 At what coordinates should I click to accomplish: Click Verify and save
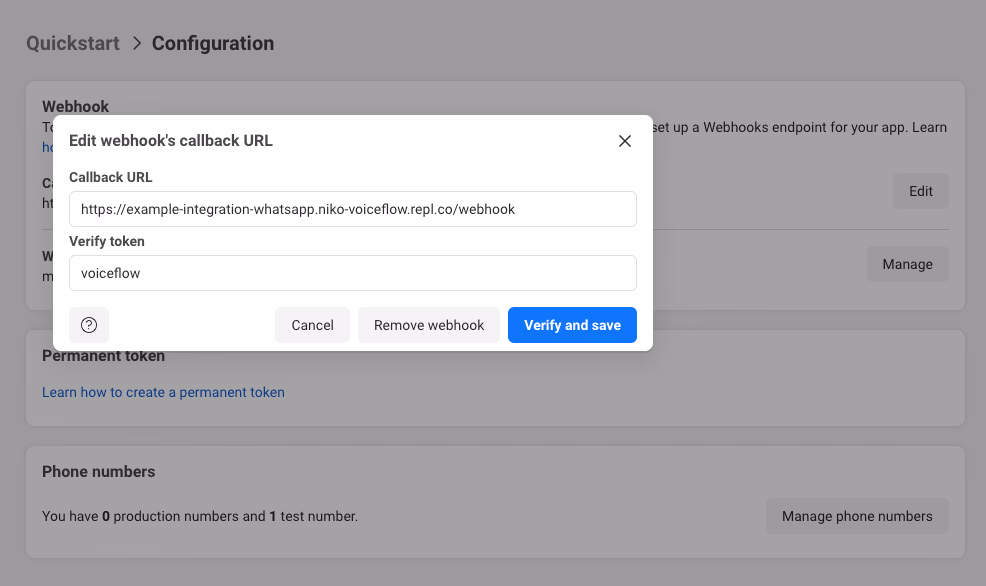click(572, 325)
